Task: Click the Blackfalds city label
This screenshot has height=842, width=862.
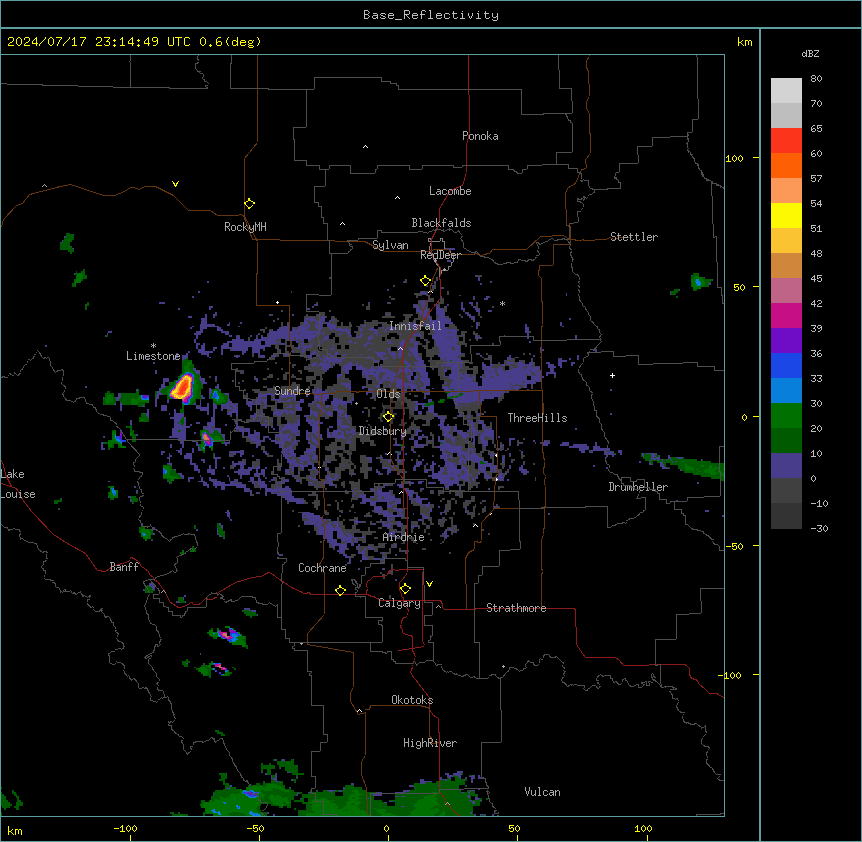Action: click(x=441, y=223)
